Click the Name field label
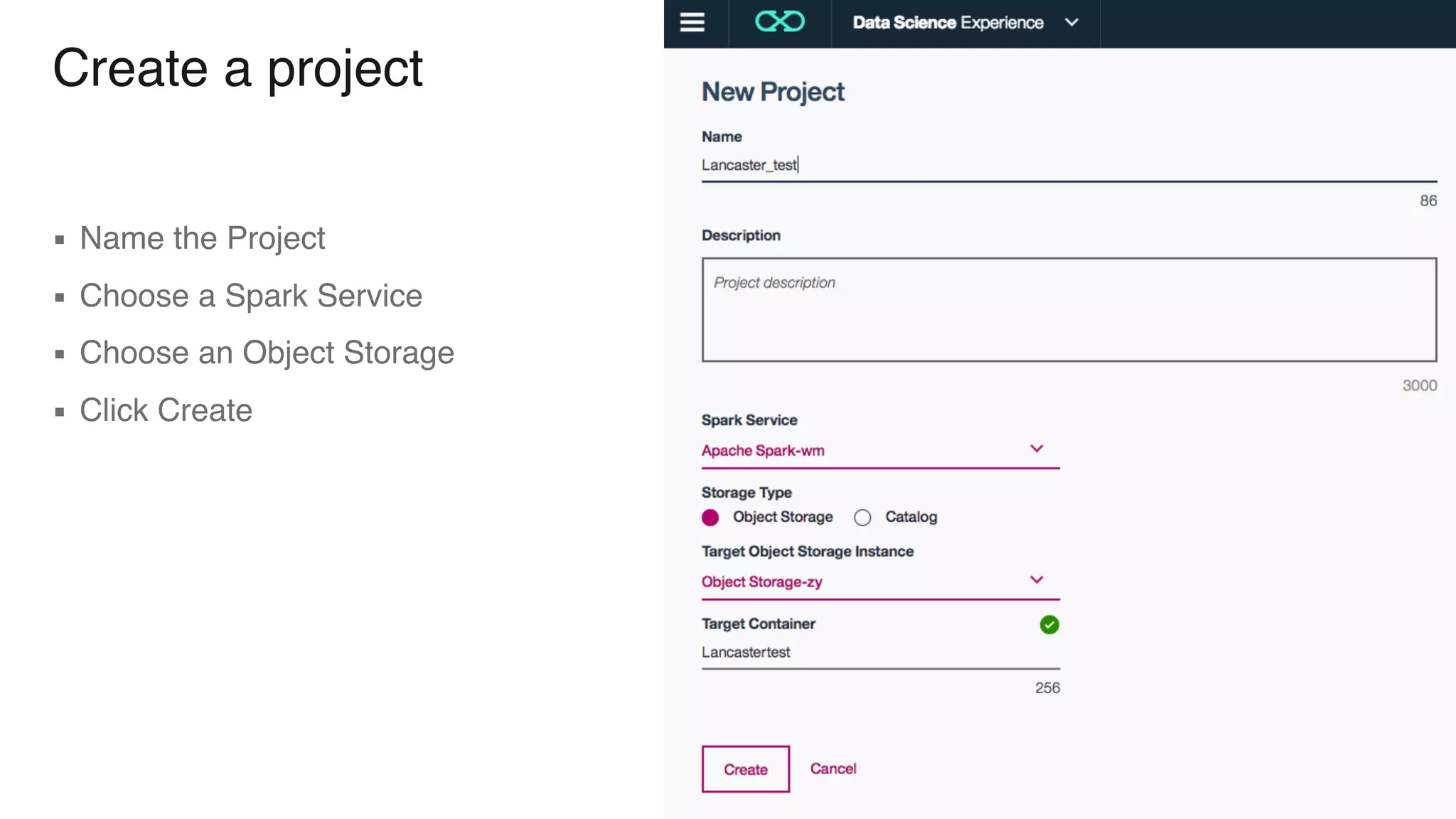 [x=722, y=136]
